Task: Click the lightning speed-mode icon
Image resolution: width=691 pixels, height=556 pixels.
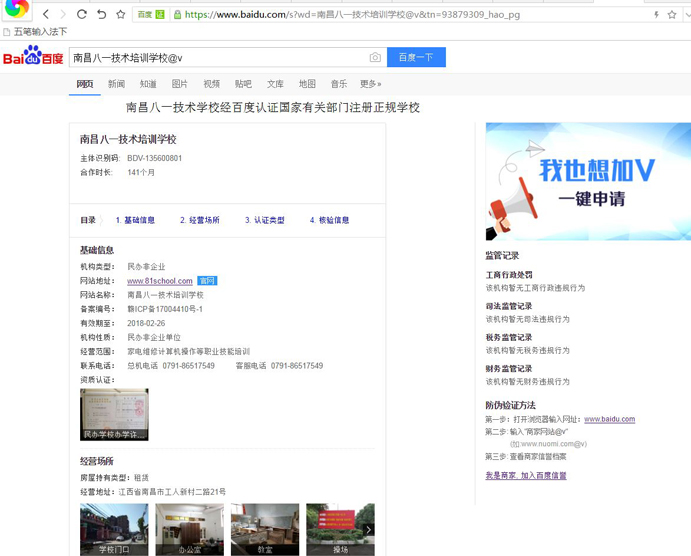Action: [x=656, y=15]
